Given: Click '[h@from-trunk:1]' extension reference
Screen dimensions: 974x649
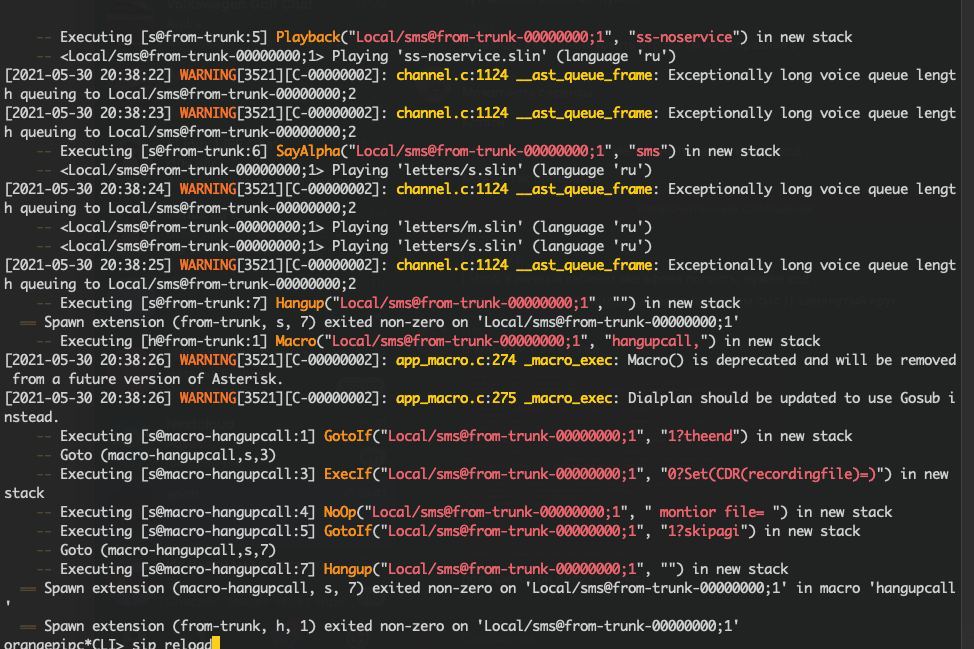Looking at the screenshot, I should pyautogui.click(x=204, y=341).
